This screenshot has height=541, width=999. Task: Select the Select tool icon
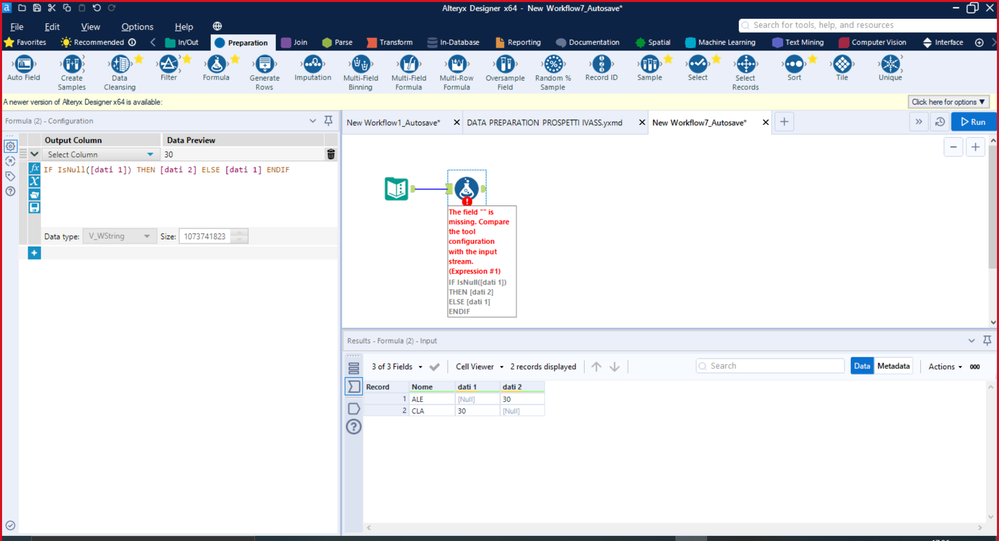pyautogui.click(x=698, y=64)
